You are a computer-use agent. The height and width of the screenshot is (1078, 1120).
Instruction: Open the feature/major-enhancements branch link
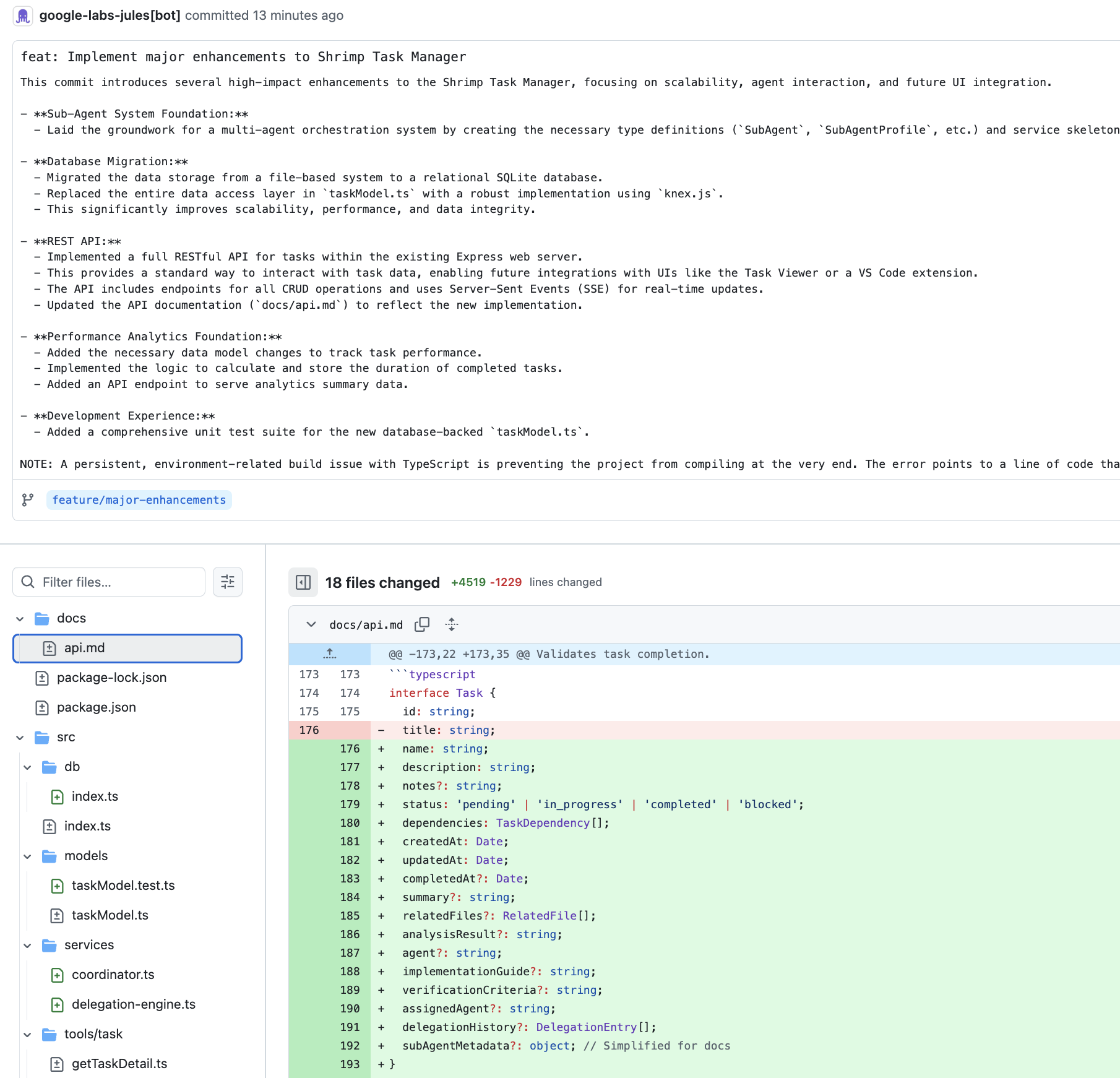coord(139,500)
